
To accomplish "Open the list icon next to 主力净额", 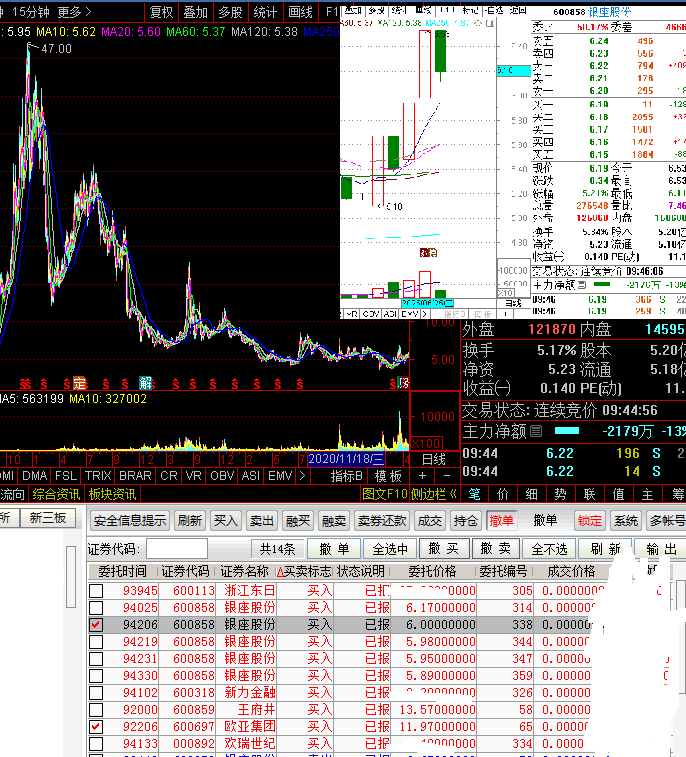I will [536, 431].
